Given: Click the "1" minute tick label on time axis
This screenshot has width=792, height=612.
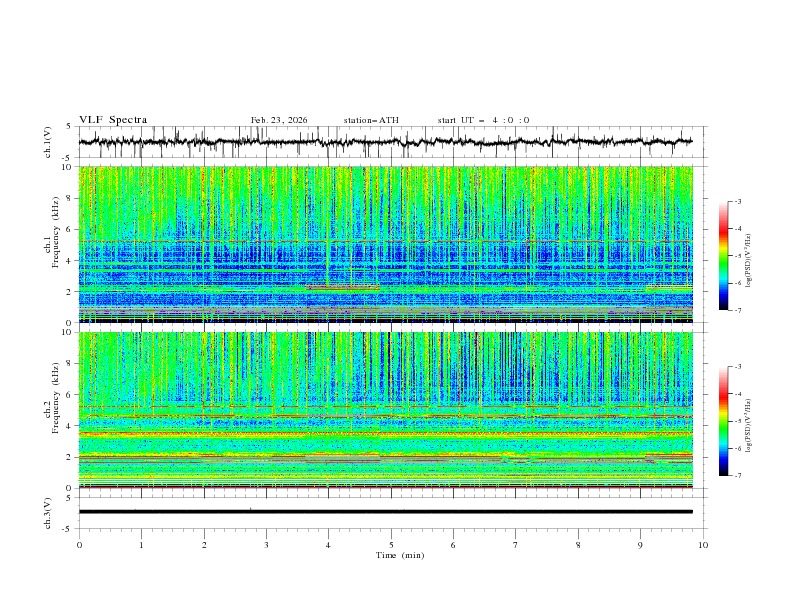Looking at the screenshot, I should tap(141, 545).
